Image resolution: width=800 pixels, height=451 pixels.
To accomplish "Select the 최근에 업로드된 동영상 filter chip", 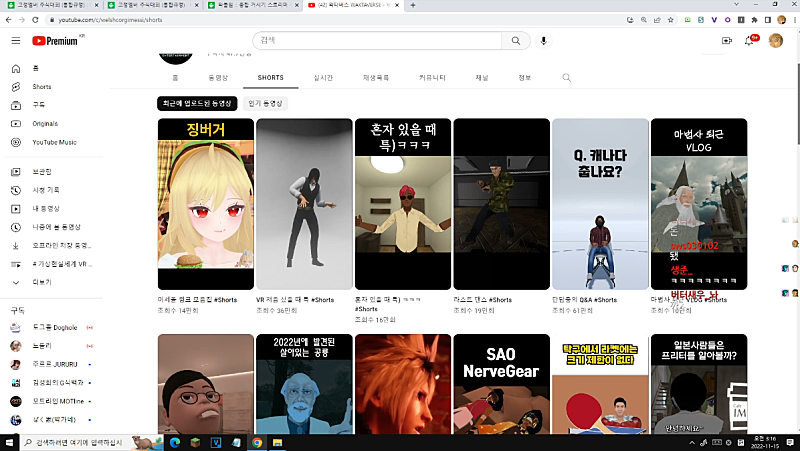I will [196, 103].
